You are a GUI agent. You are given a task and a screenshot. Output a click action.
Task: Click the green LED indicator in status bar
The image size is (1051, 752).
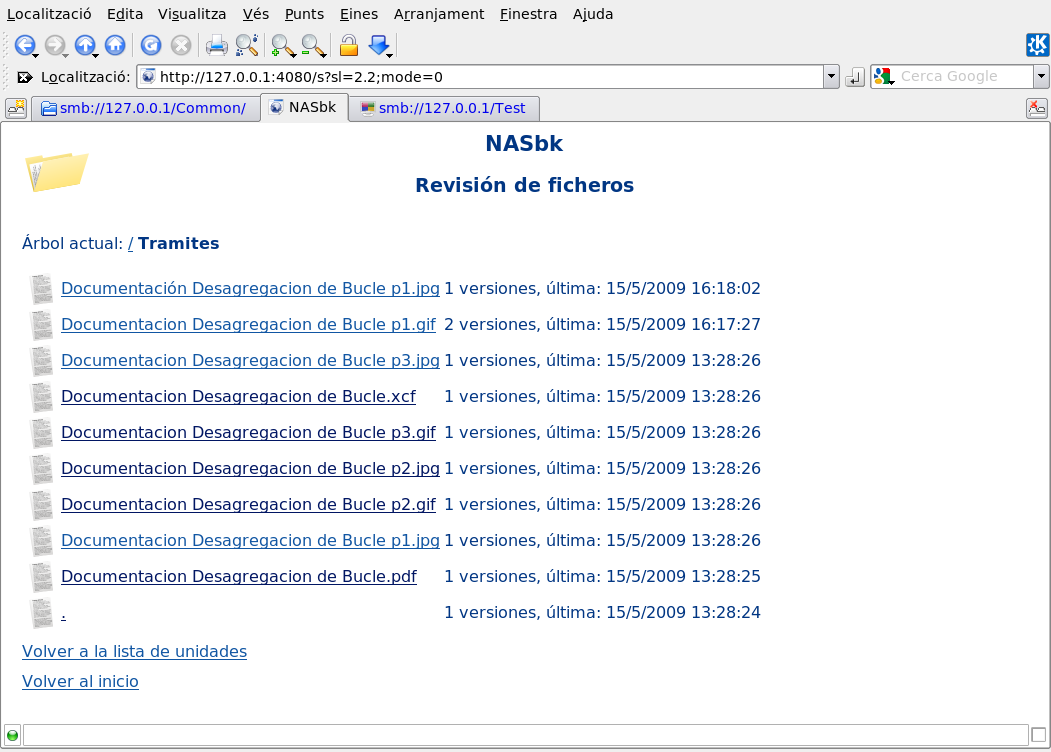(12, 735)
